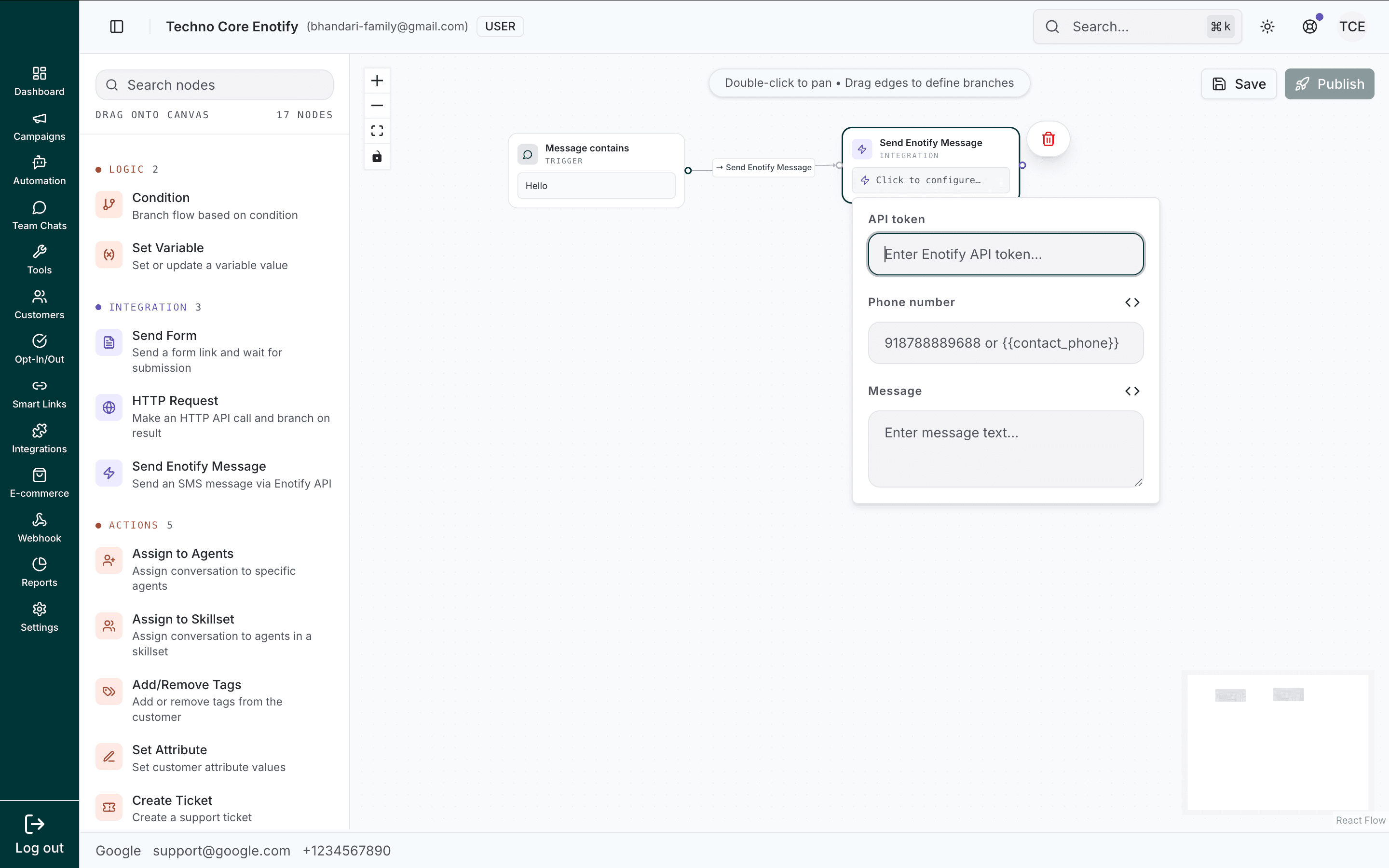Select the Set Variable node

[x=214, y=256]
